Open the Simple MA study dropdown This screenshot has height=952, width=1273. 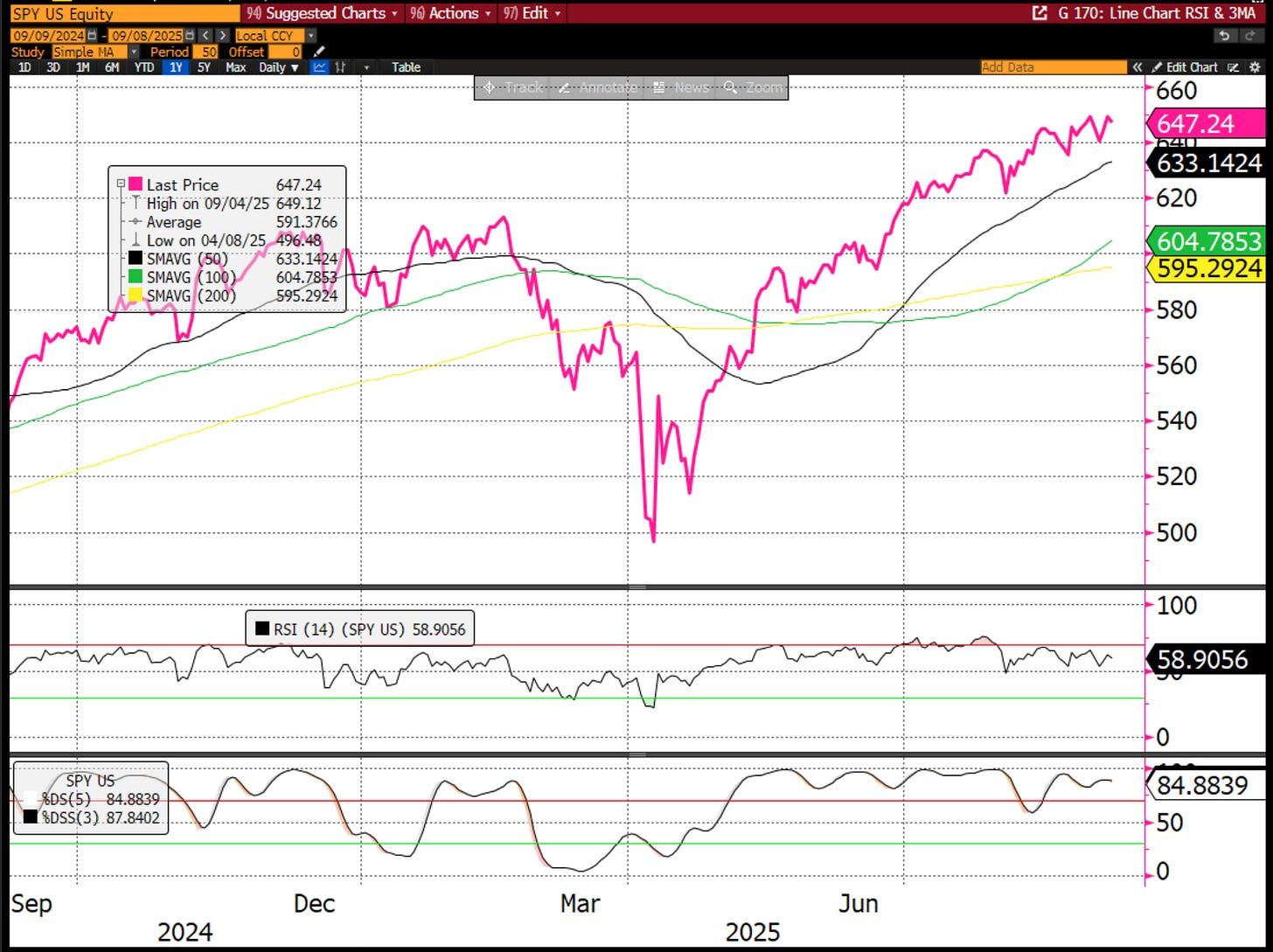point(135,52)
